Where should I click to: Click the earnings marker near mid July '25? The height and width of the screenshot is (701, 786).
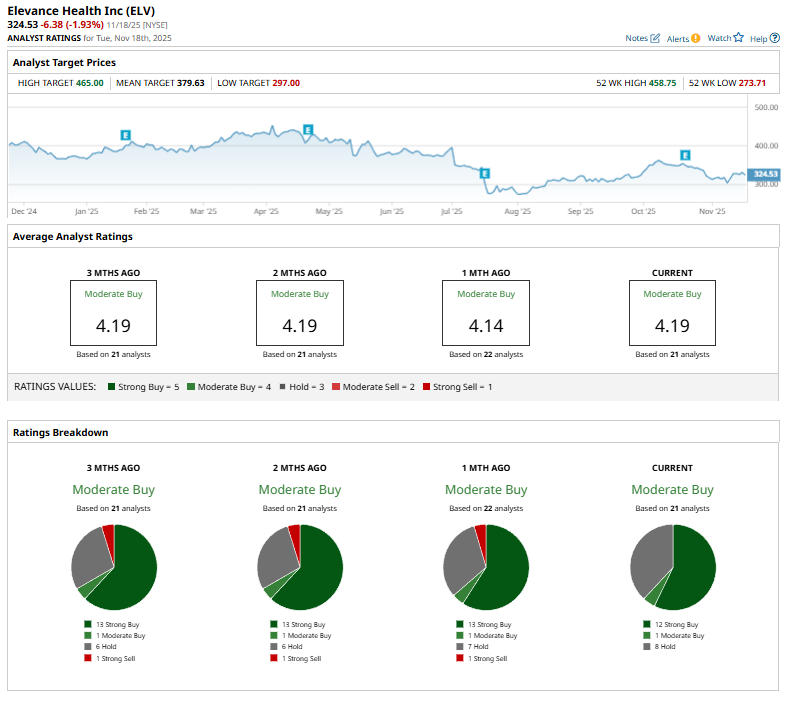click(484, 173)
